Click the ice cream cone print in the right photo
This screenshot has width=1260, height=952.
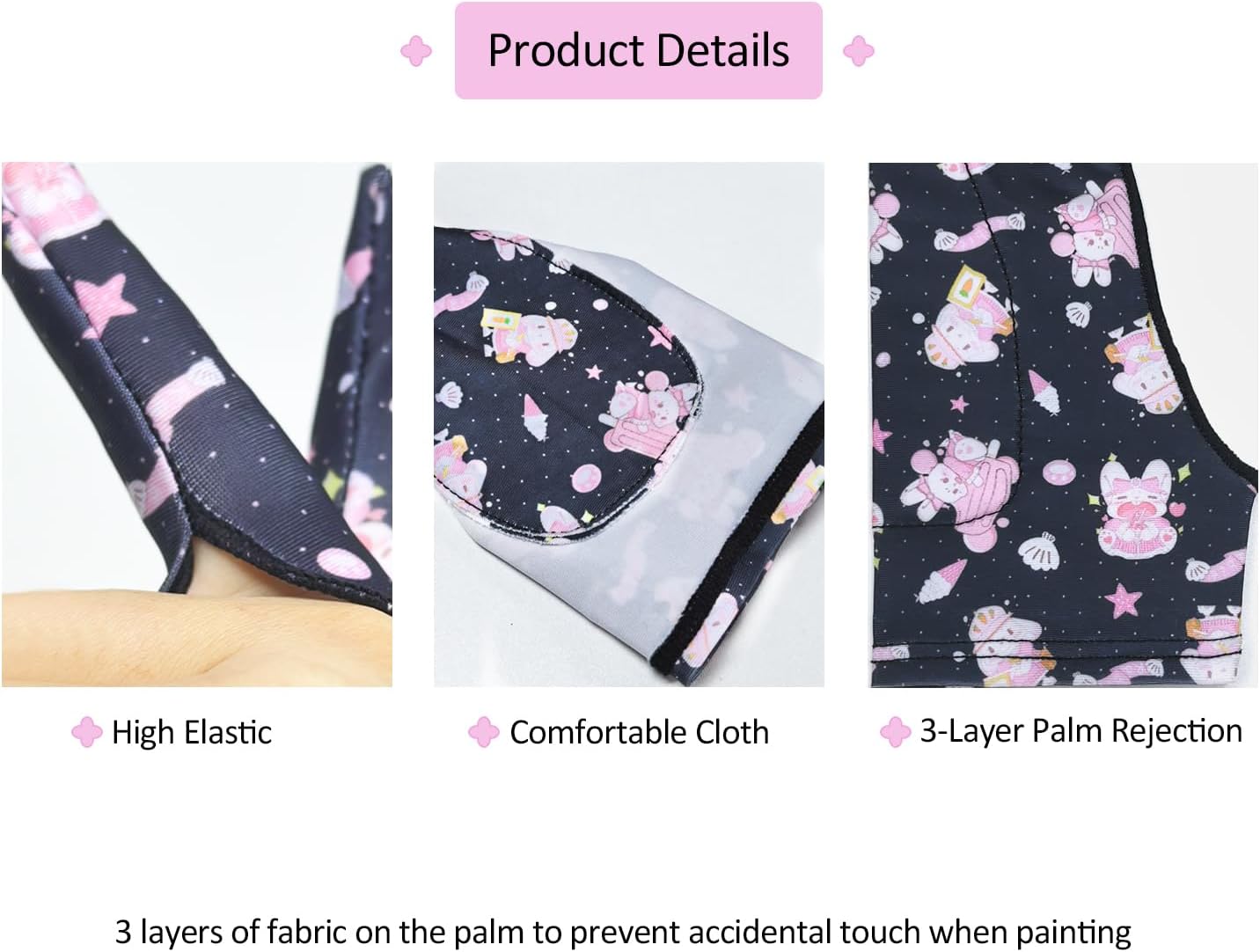point(936,582)
